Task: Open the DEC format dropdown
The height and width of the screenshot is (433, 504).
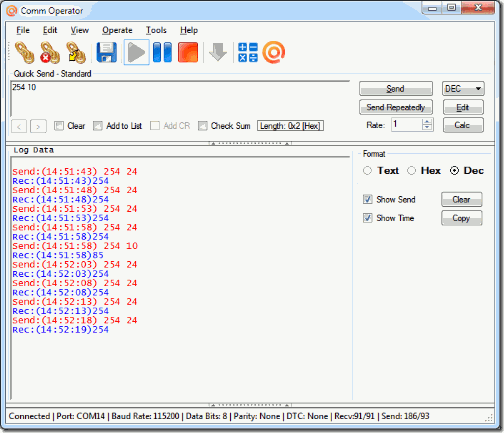Action: point(463,89)
